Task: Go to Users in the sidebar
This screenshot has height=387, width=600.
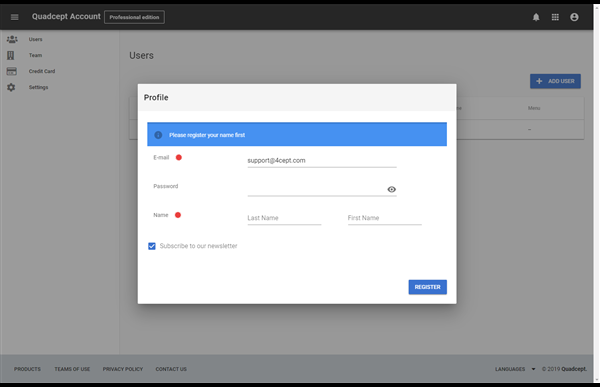Action: [x=35, y=39]
